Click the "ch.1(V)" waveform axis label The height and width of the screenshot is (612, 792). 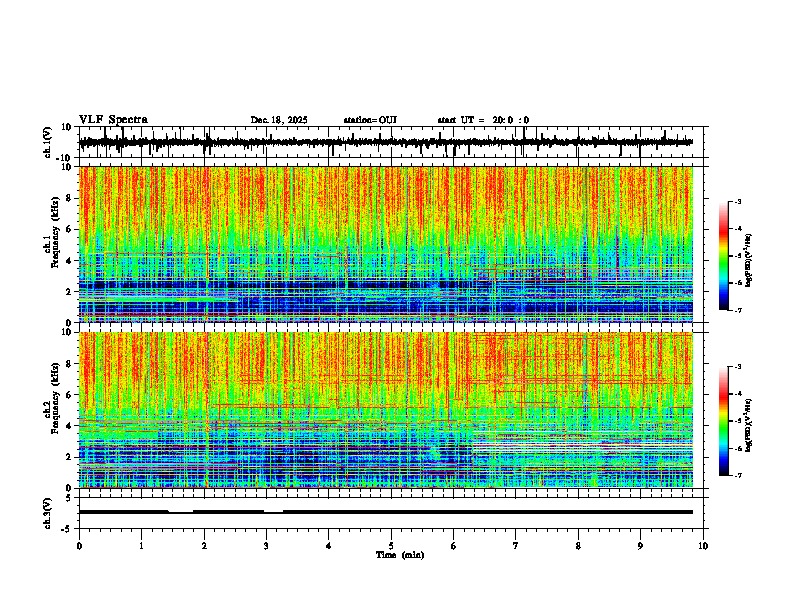coord(48,142)
